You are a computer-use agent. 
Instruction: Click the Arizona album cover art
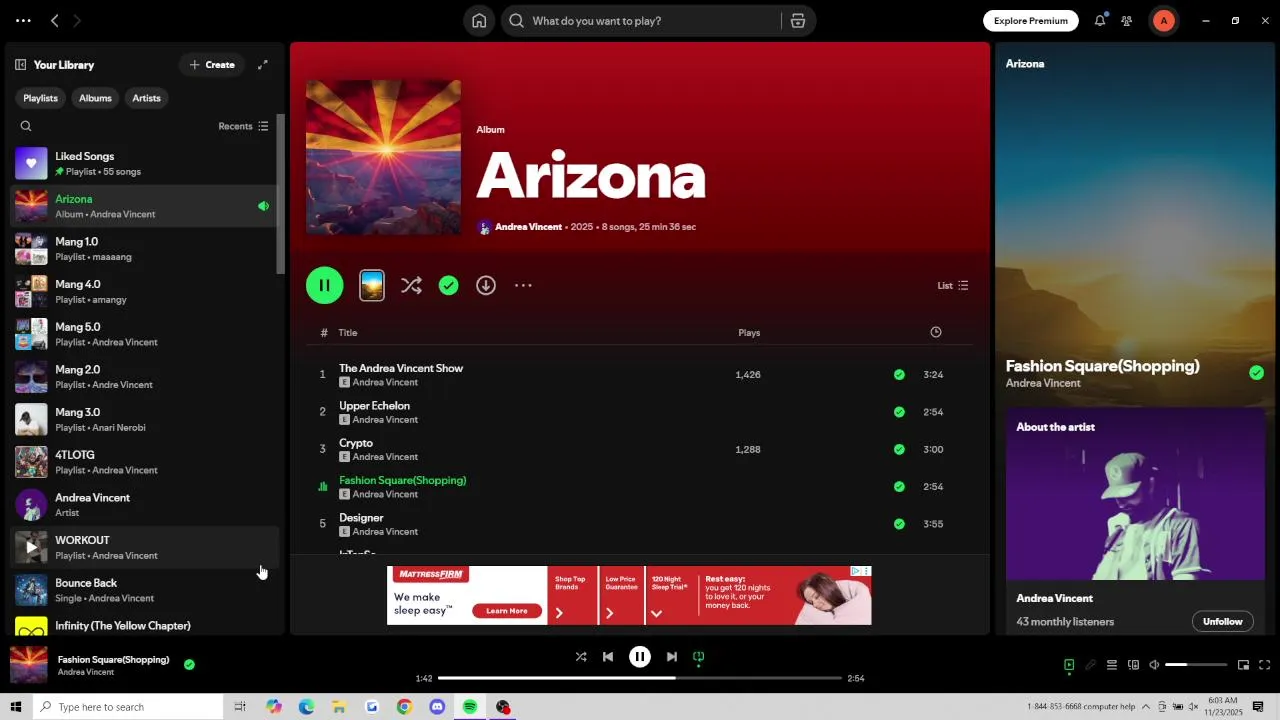(x=384, y=158)
